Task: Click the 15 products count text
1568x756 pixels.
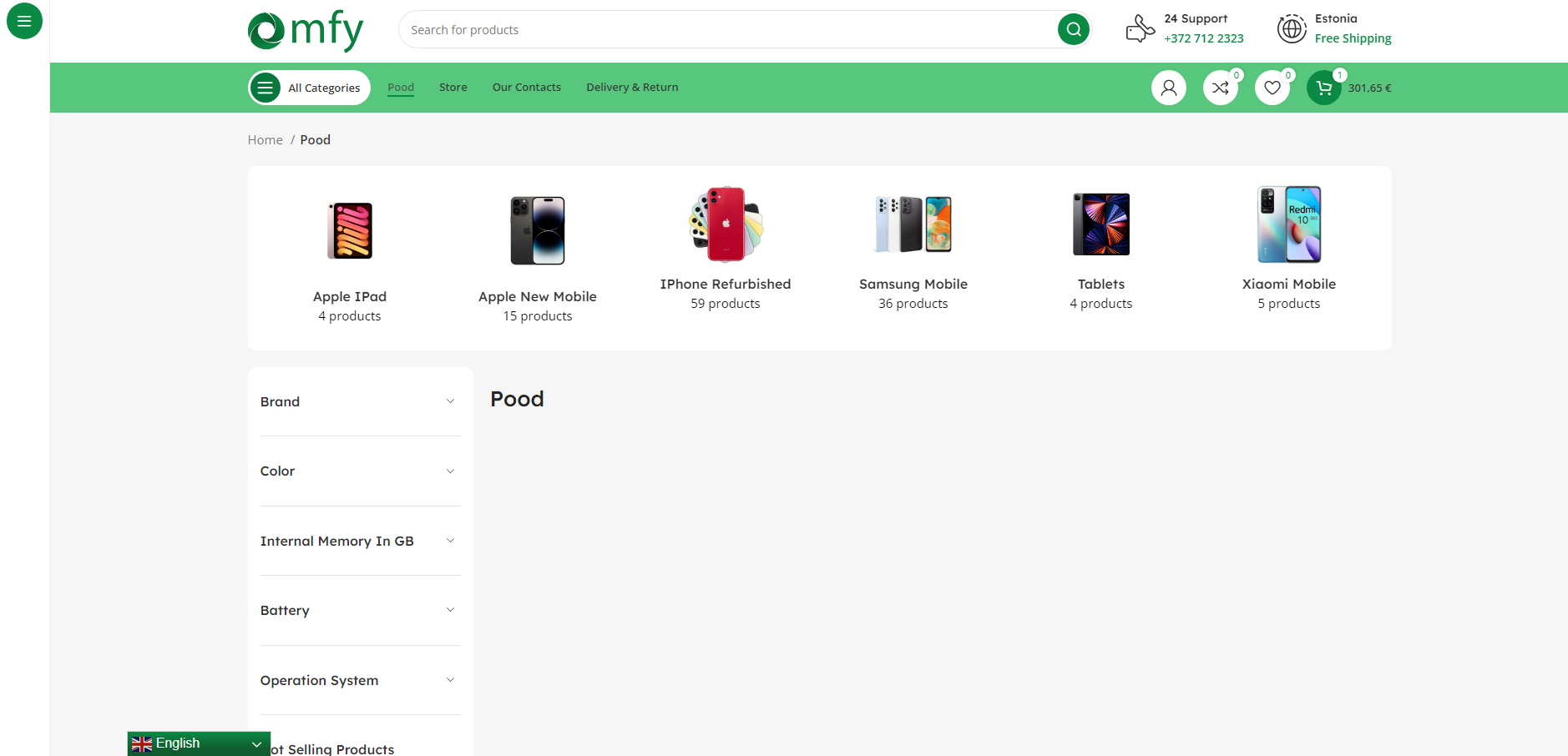Action: (538, 316)
